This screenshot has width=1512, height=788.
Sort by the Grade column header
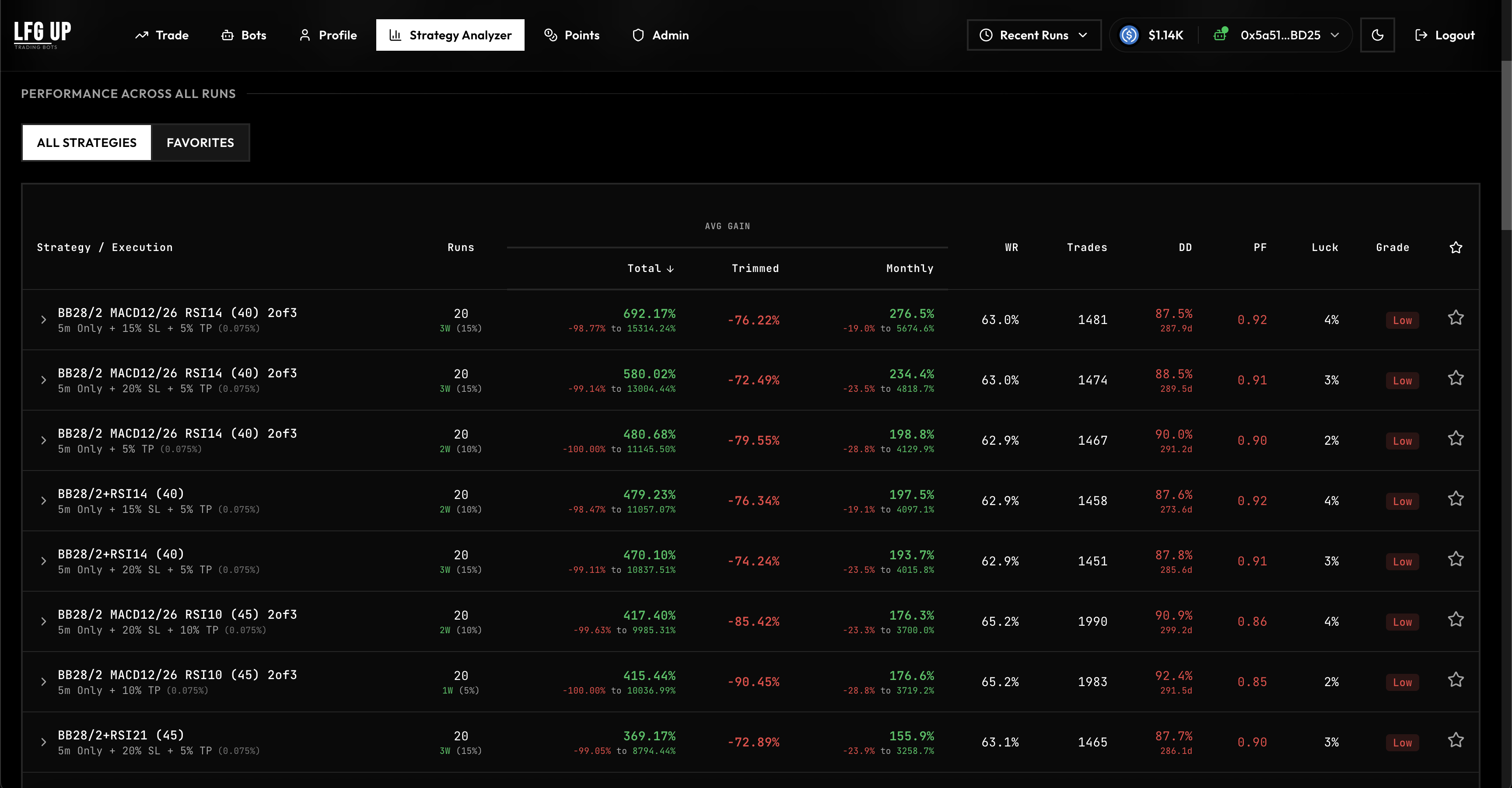point(1392,248)
